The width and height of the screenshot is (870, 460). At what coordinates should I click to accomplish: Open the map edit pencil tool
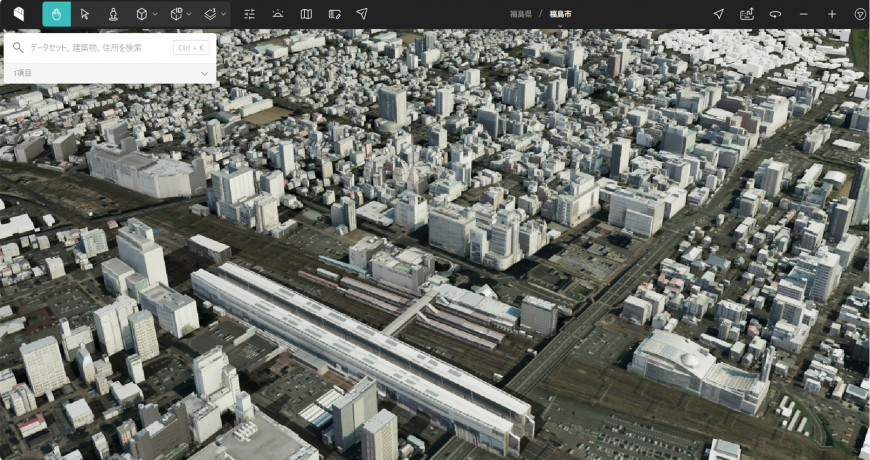(334, 14)
